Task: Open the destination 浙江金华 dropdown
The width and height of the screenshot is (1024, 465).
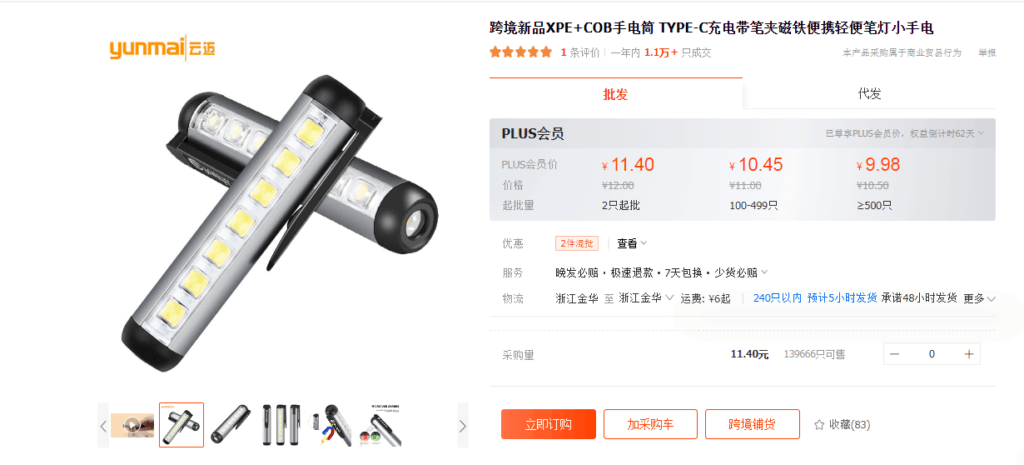Action: pos(646,298)
